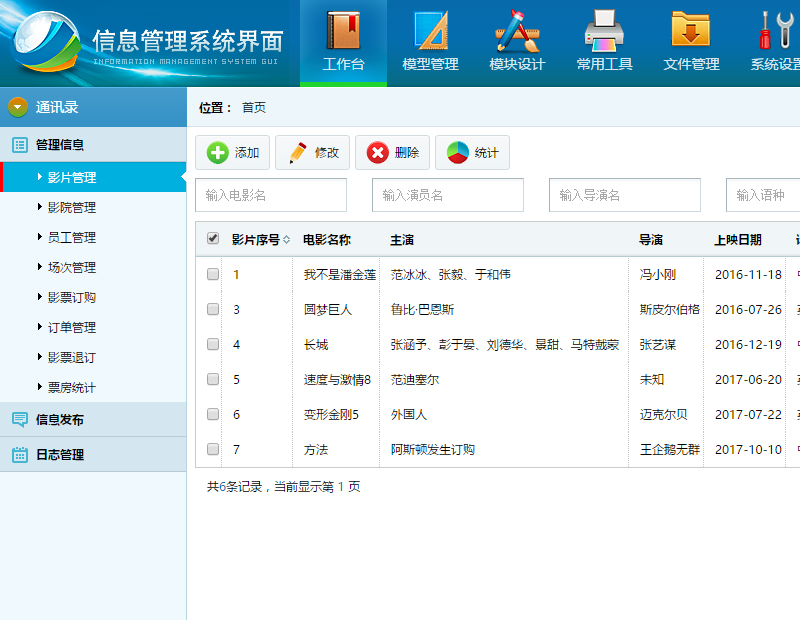Viewport: 800px width, 620px height.
Task: Open 系统设置 screwdriver wrench icon
Action: [778, 30]
